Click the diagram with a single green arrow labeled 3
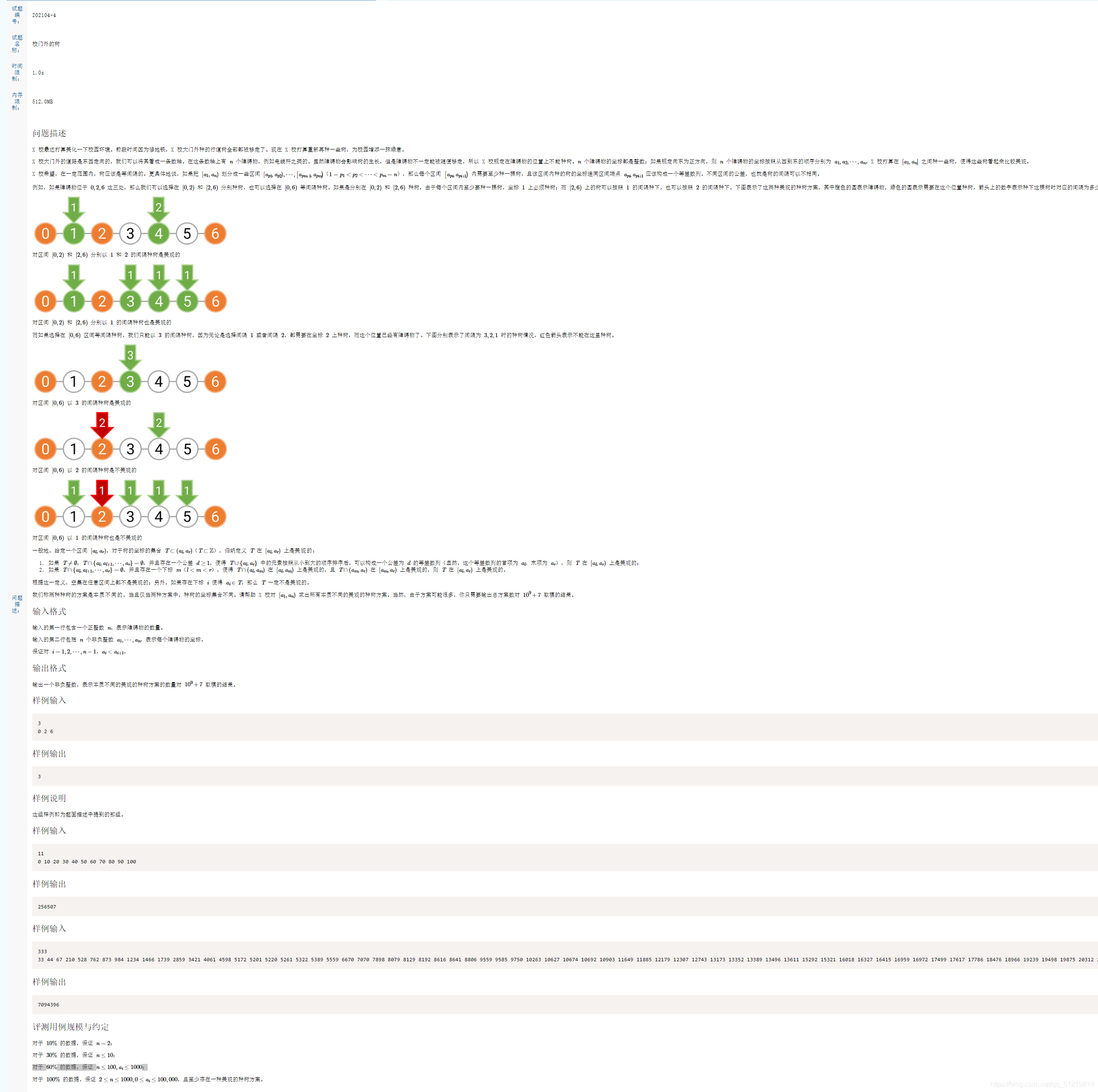The image size is (1098, 1092). point(130,369)
